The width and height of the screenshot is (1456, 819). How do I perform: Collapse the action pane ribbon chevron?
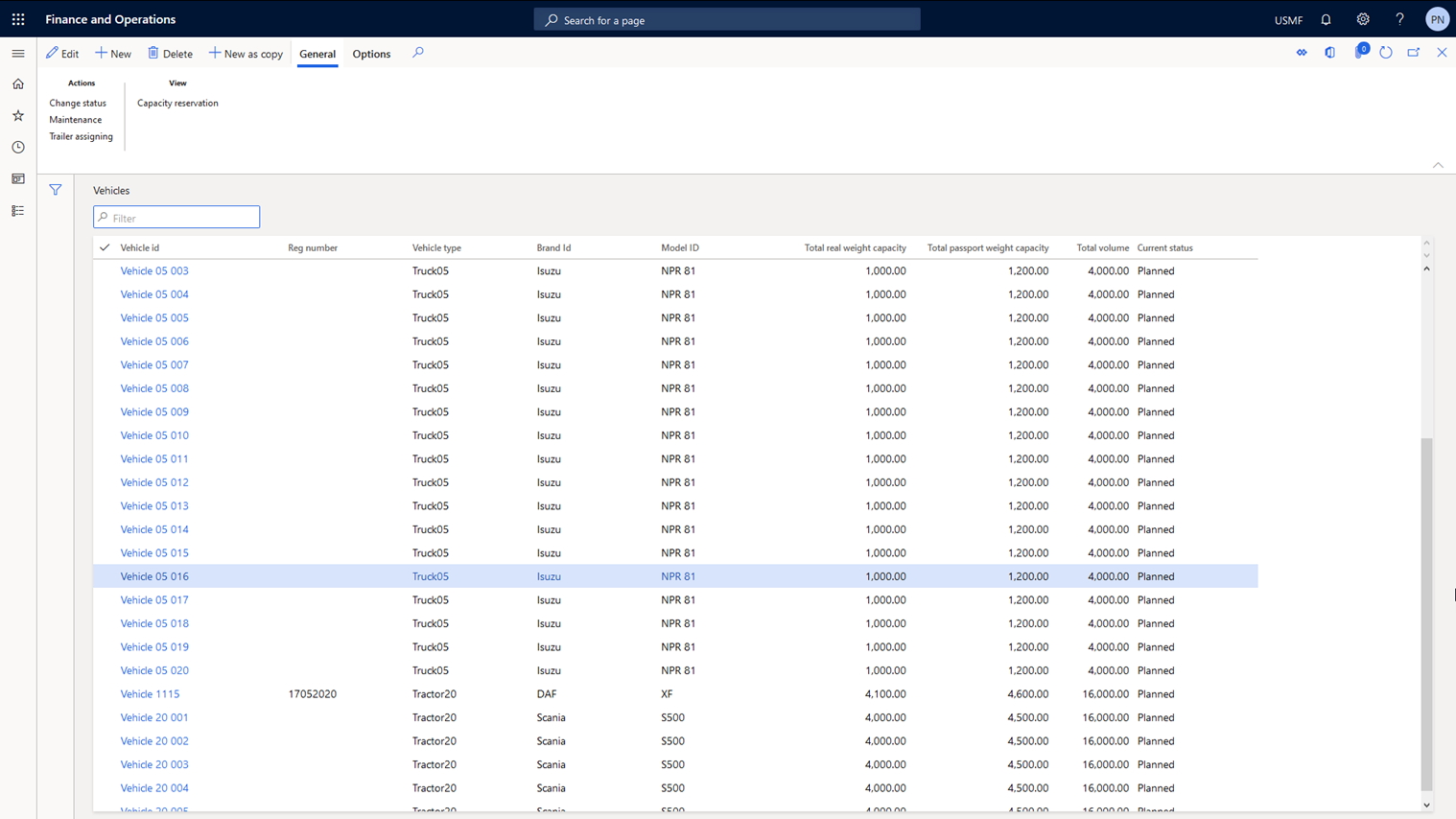[x=1438, y=165]
